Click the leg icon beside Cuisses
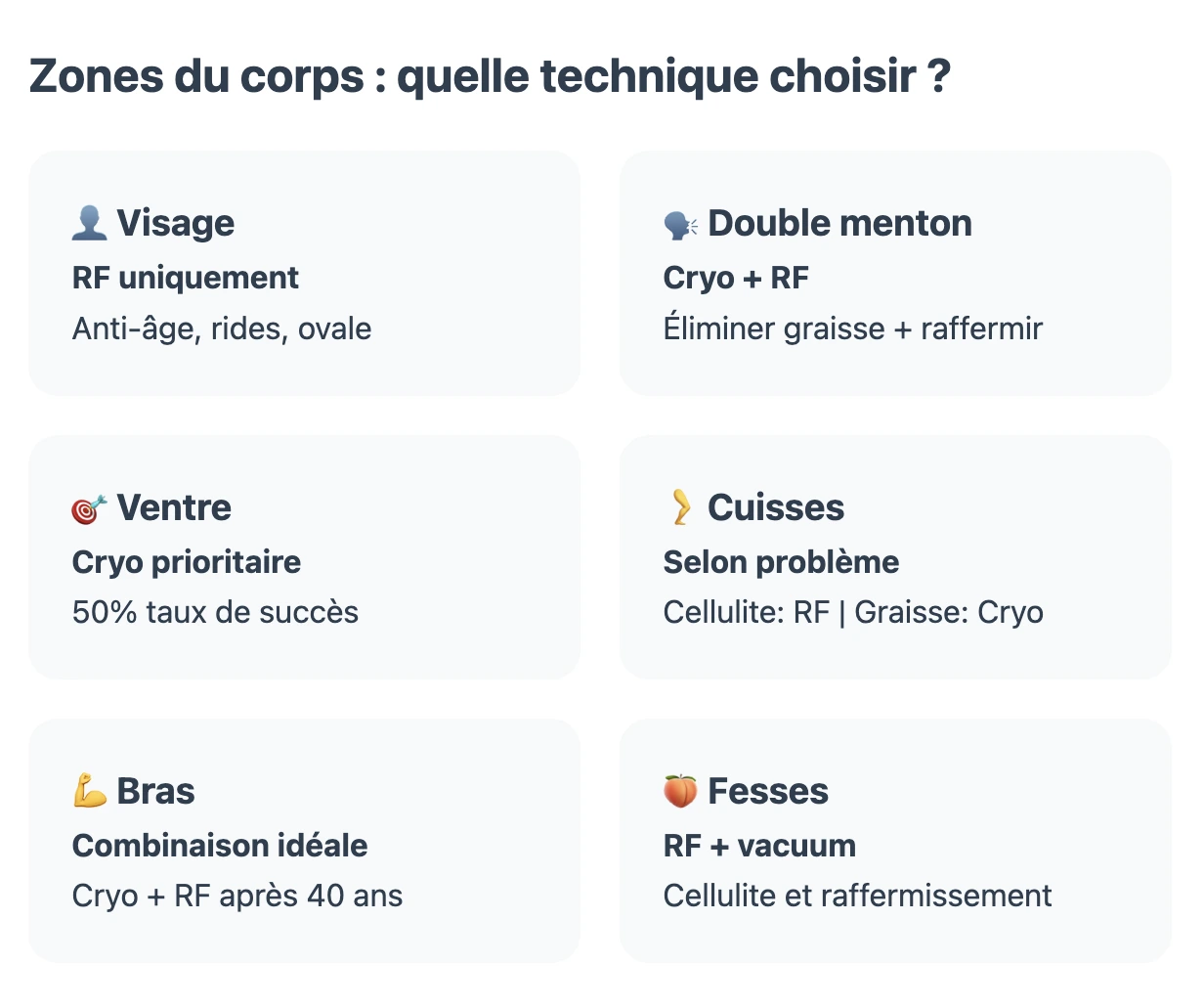 click(x=680, y=507)
